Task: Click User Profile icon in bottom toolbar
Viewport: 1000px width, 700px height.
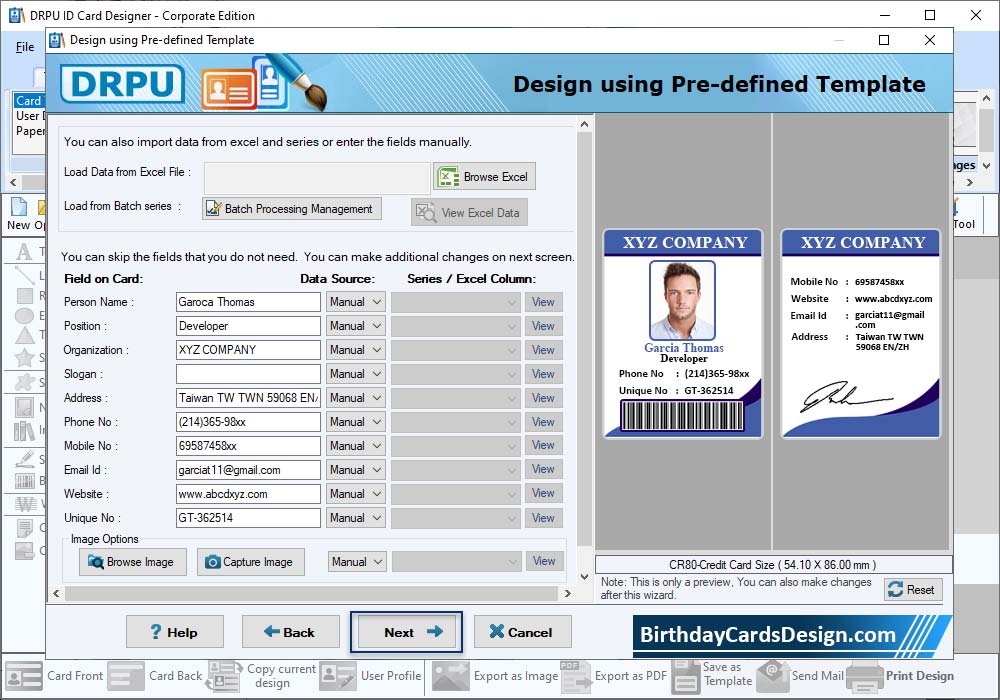Action: tap(337, 676)
